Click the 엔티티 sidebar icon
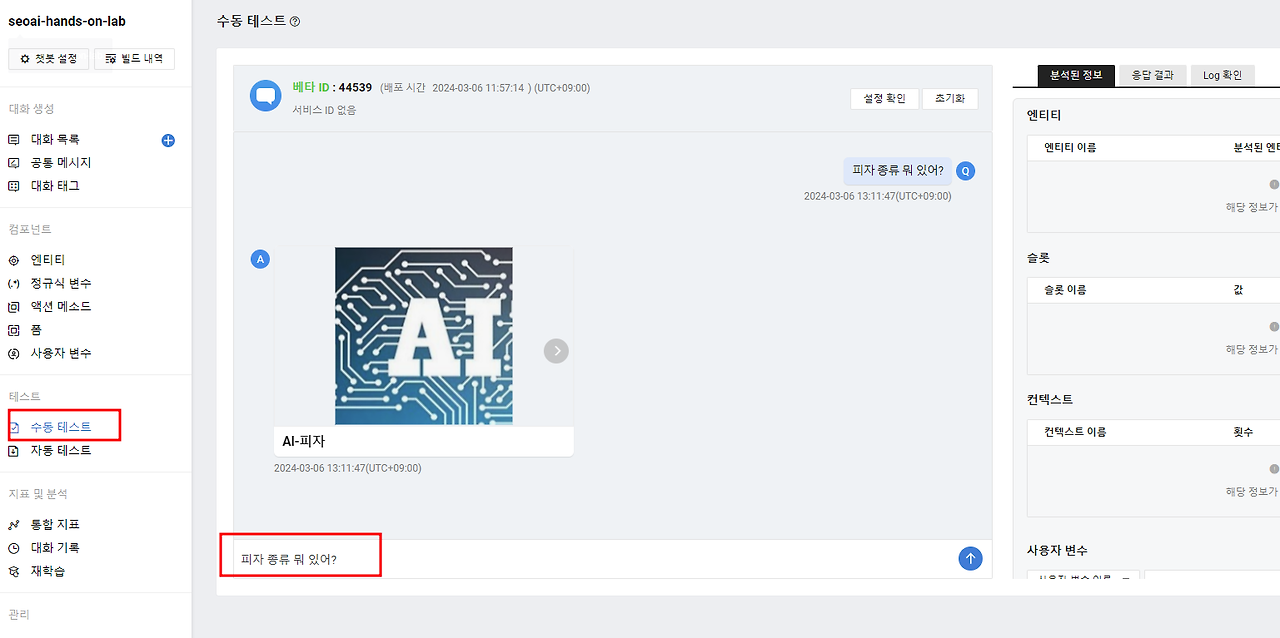The height and width of the screenshot is (638, 1280). pos(14,260)
